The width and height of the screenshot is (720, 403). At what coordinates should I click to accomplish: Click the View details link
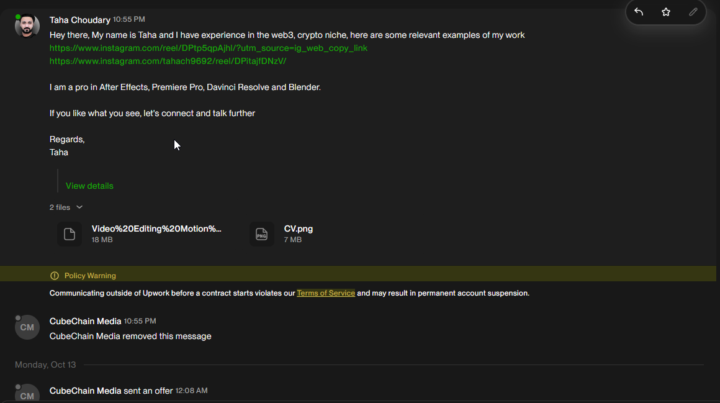tap(90, 186)
